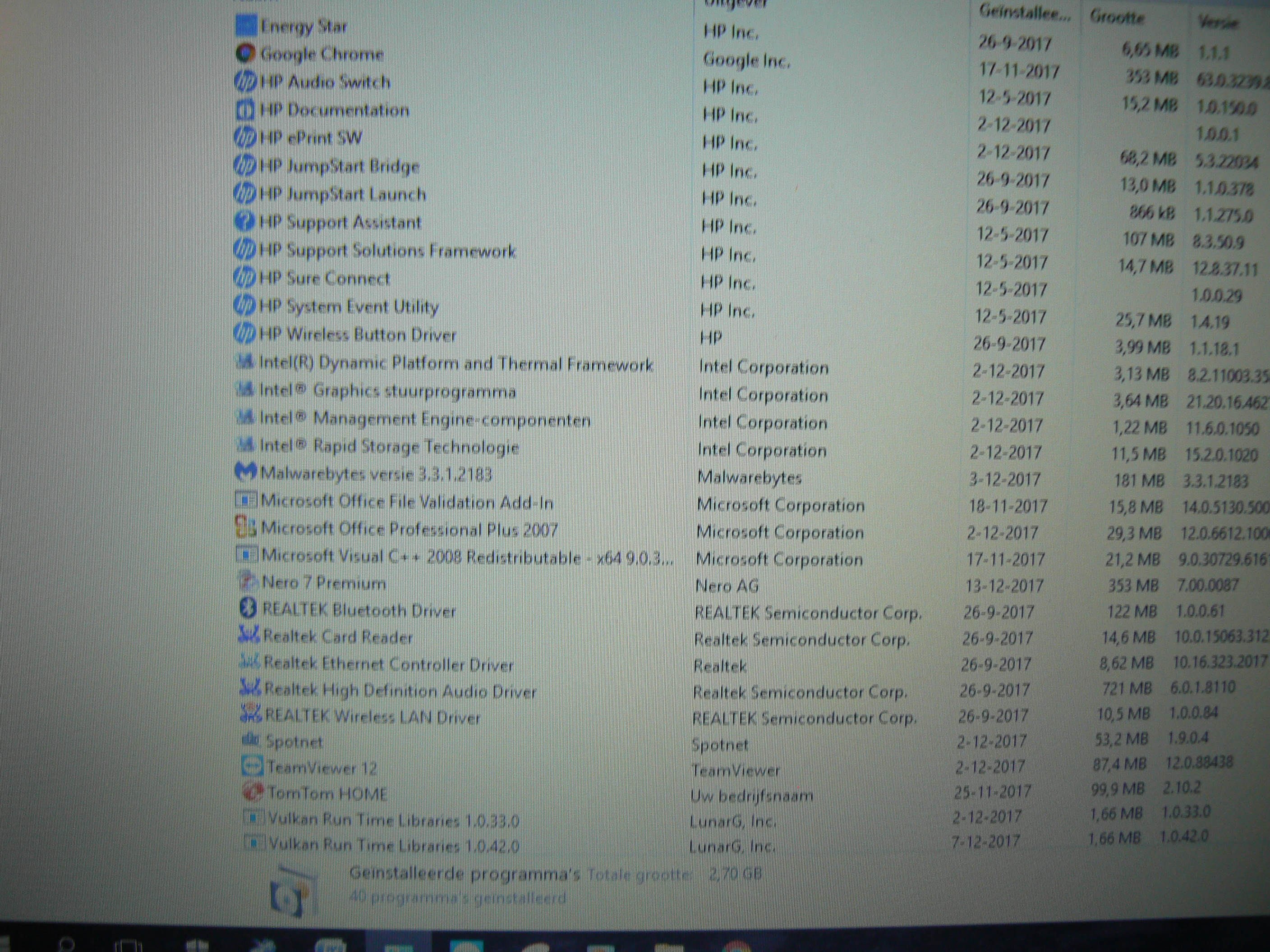Select Realtek High Definition Audio Driver icon
The image size is (1270, 952).
250,687
